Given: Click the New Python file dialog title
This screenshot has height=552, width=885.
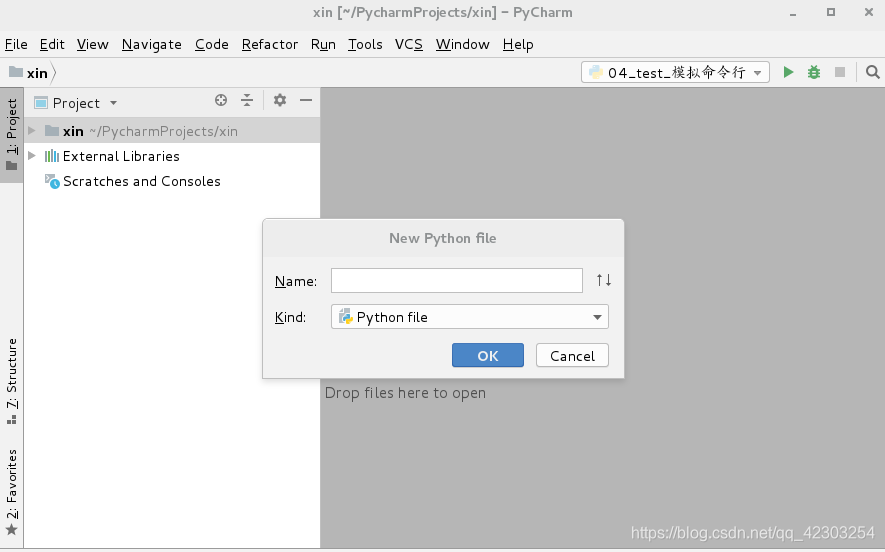Looking at the screenshot, I should coord(442,238).
